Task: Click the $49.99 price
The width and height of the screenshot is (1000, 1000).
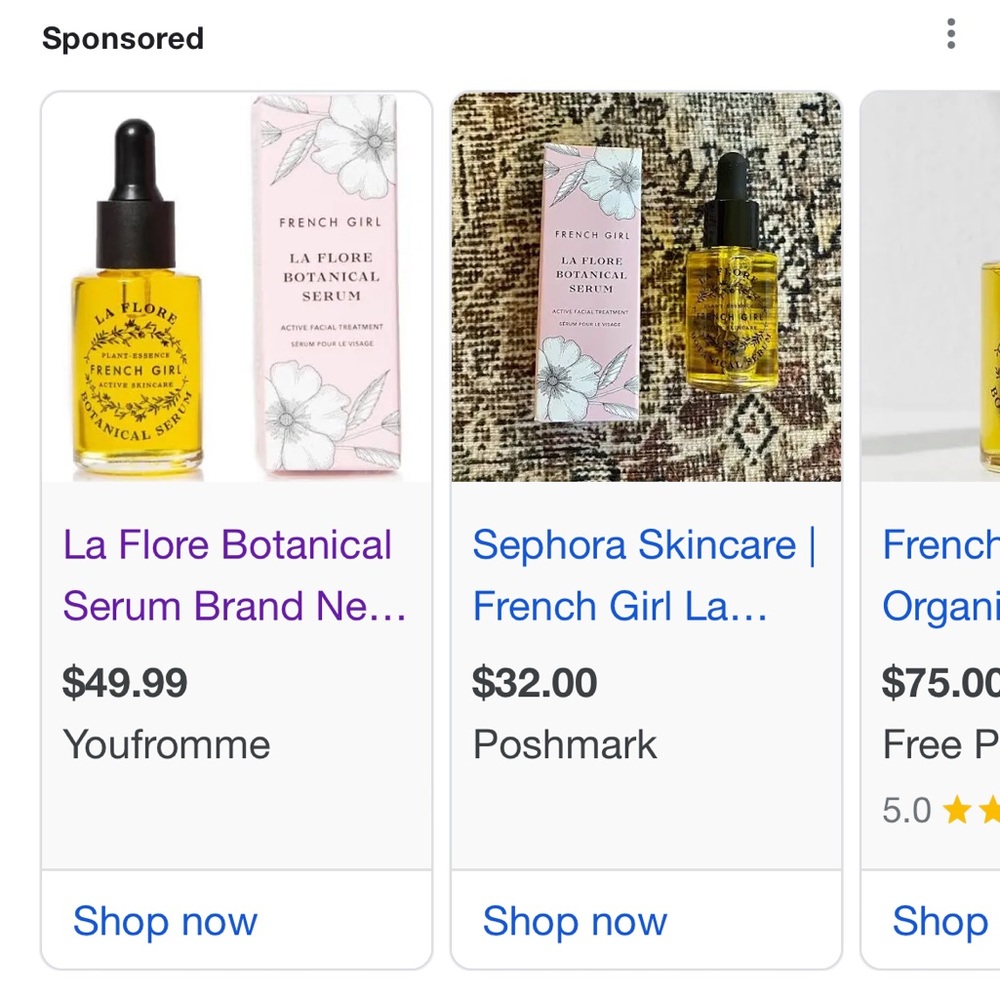Action: click(x=125, y=683)
